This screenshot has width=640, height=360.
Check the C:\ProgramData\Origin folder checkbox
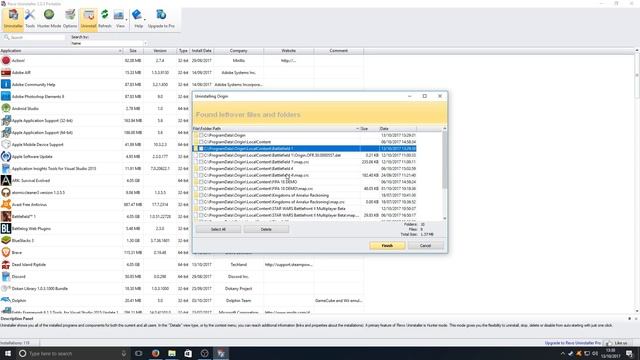click(201, 135)
